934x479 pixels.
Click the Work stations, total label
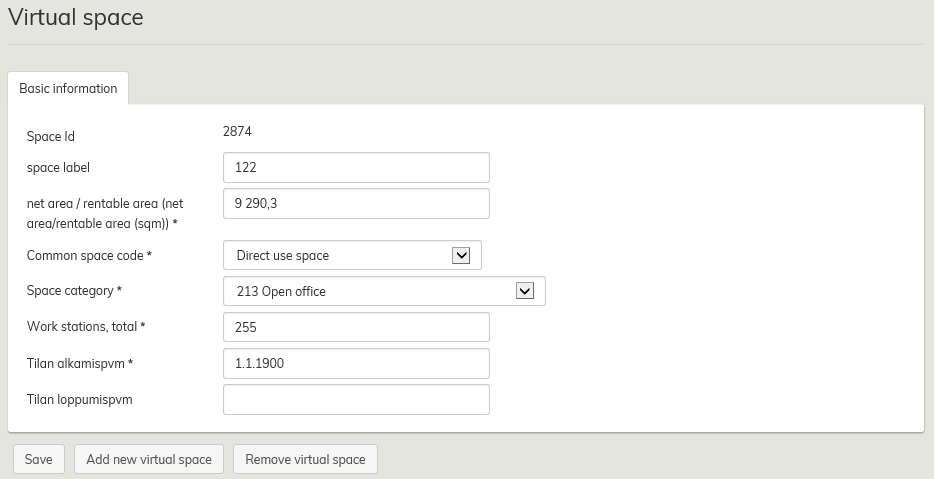point(86,327)
